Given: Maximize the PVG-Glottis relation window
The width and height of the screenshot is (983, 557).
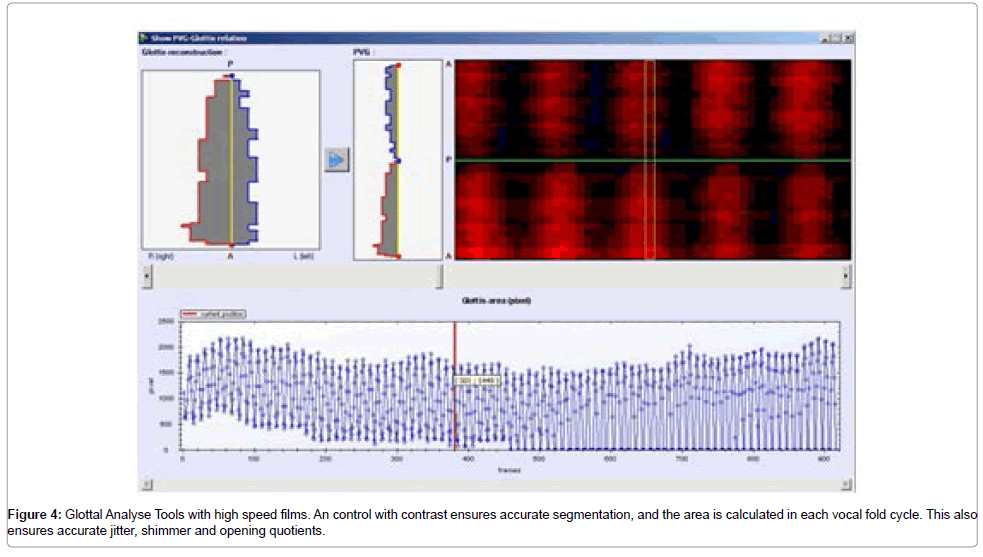Looking at the screenshot, I should [837, 38].
